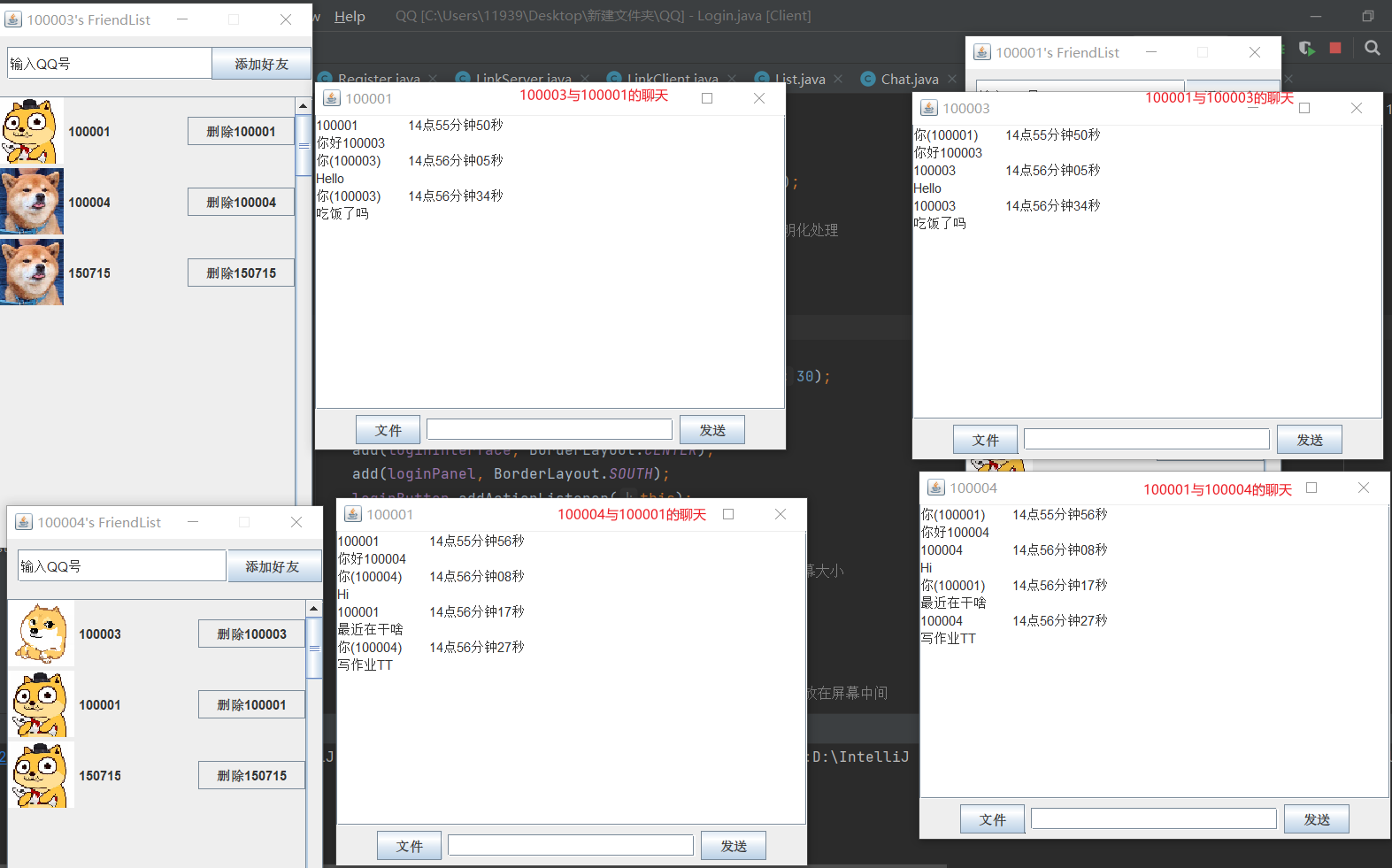Close the List.java editor tab
Image resolution: width=1392 pixels, height=868 pixels.
tap(838, 79)
